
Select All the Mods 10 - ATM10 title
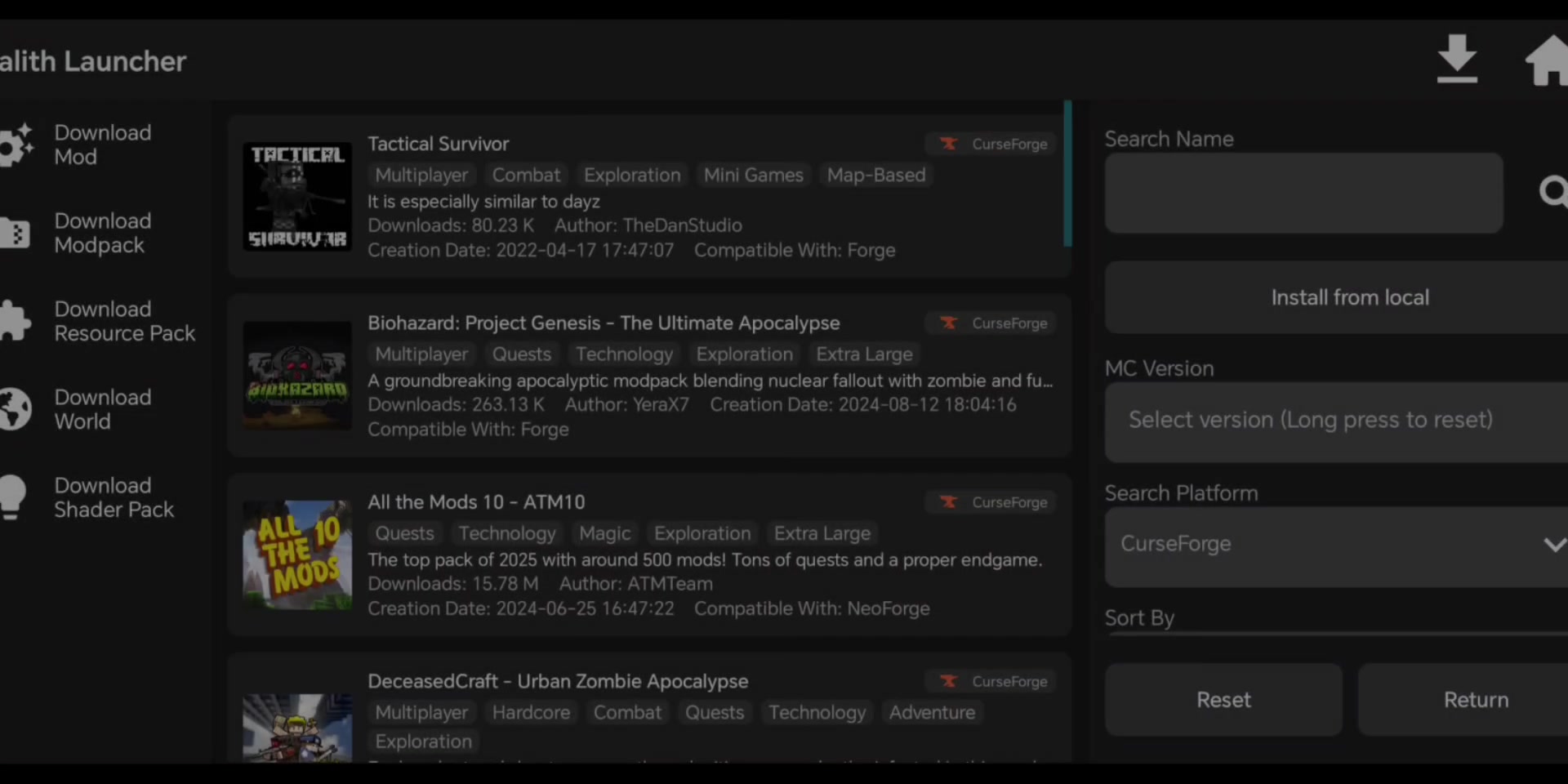pyautogui.click(x=476, y=502)
